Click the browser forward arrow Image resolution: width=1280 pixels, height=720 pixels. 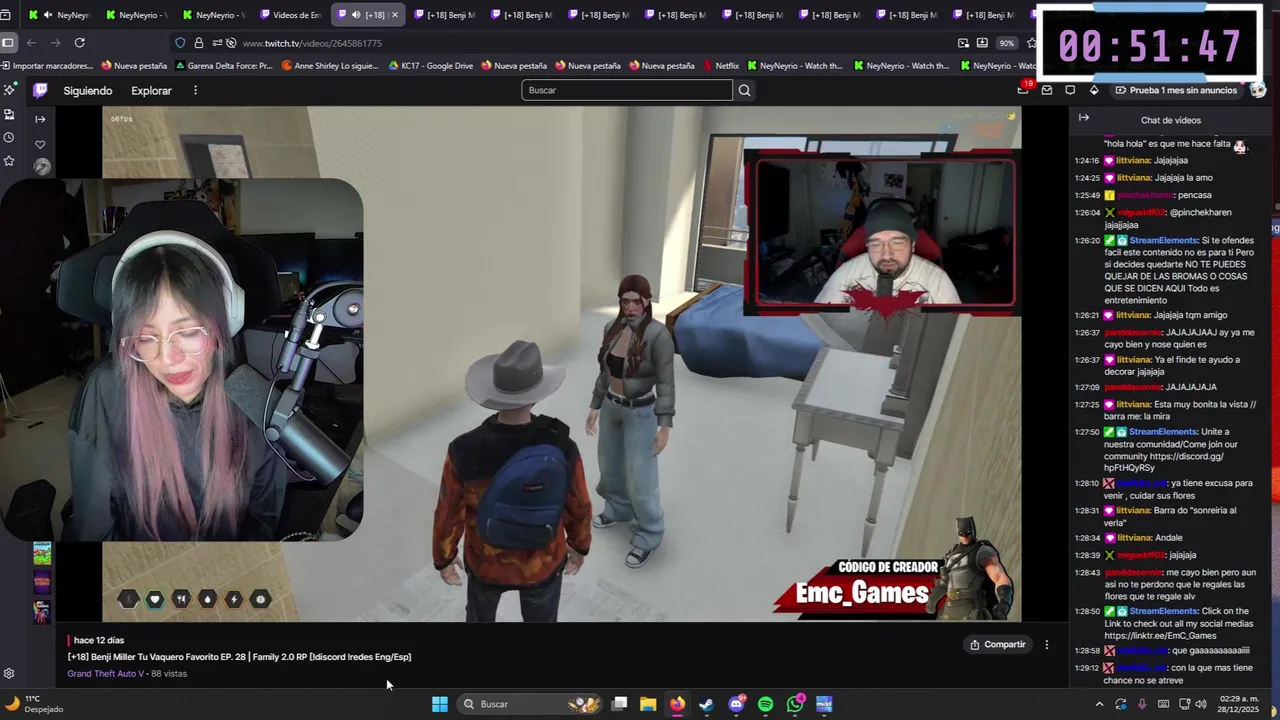[x=55, y=43]
